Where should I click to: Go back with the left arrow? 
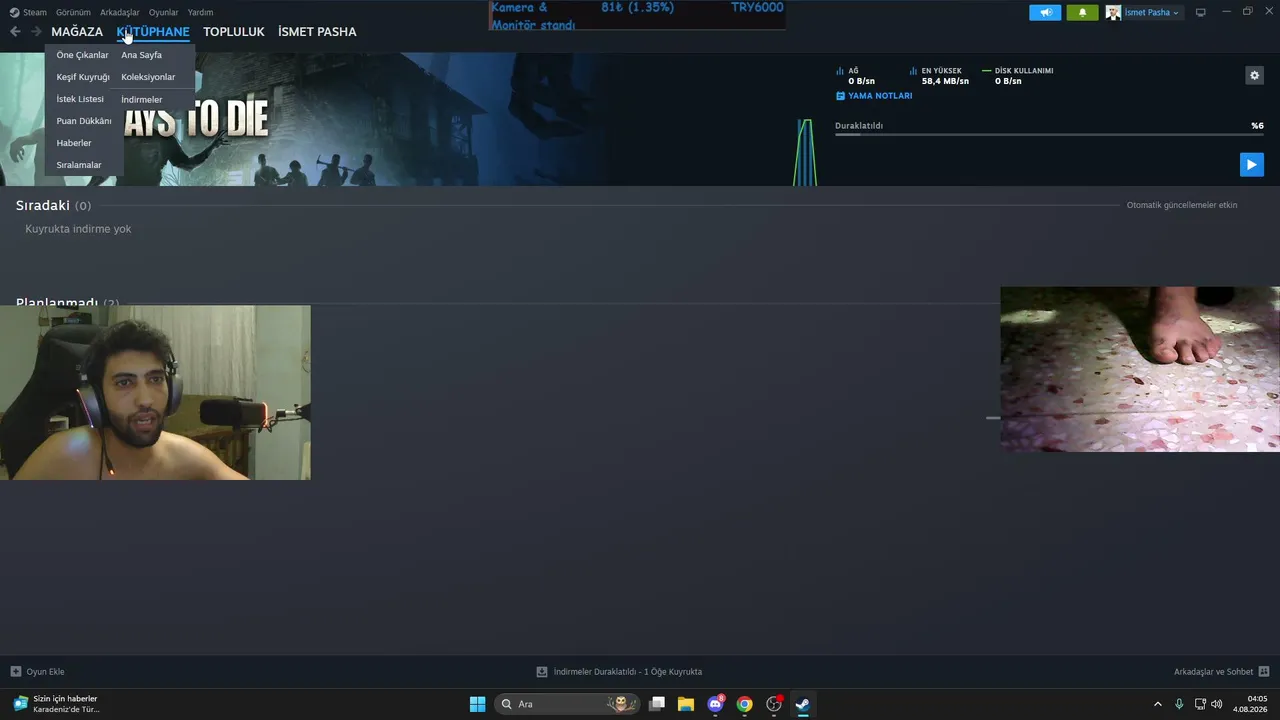click(15, 32)
